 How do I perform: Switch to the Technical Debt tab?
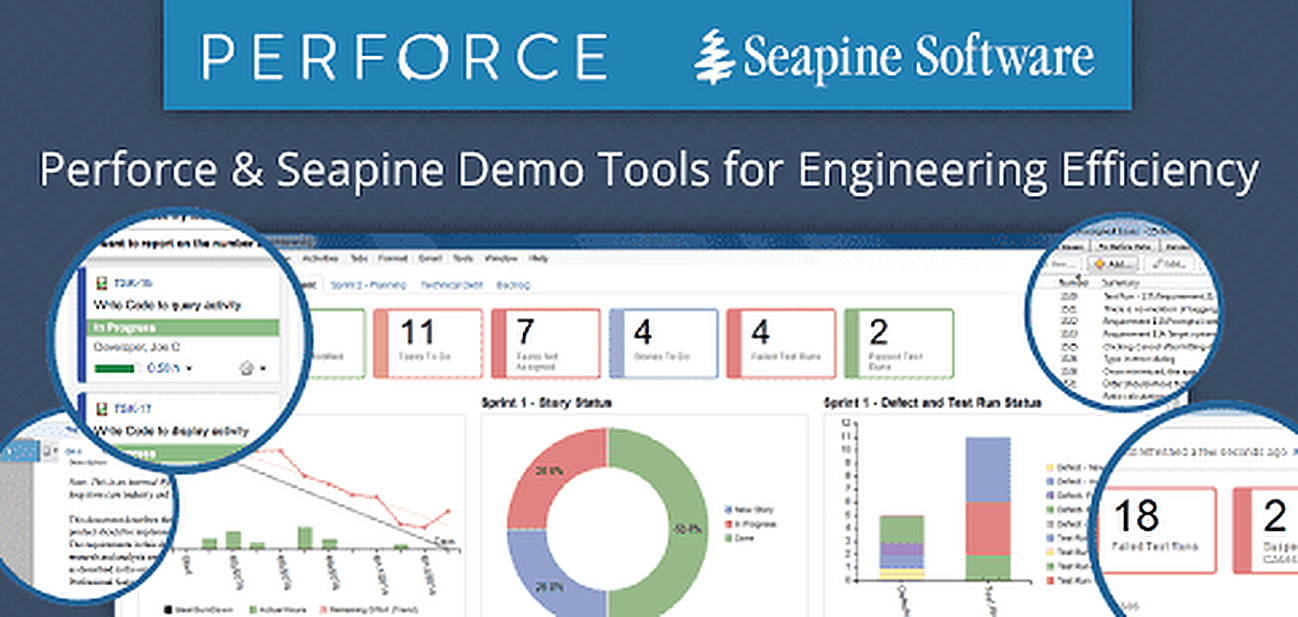point(451,285)
